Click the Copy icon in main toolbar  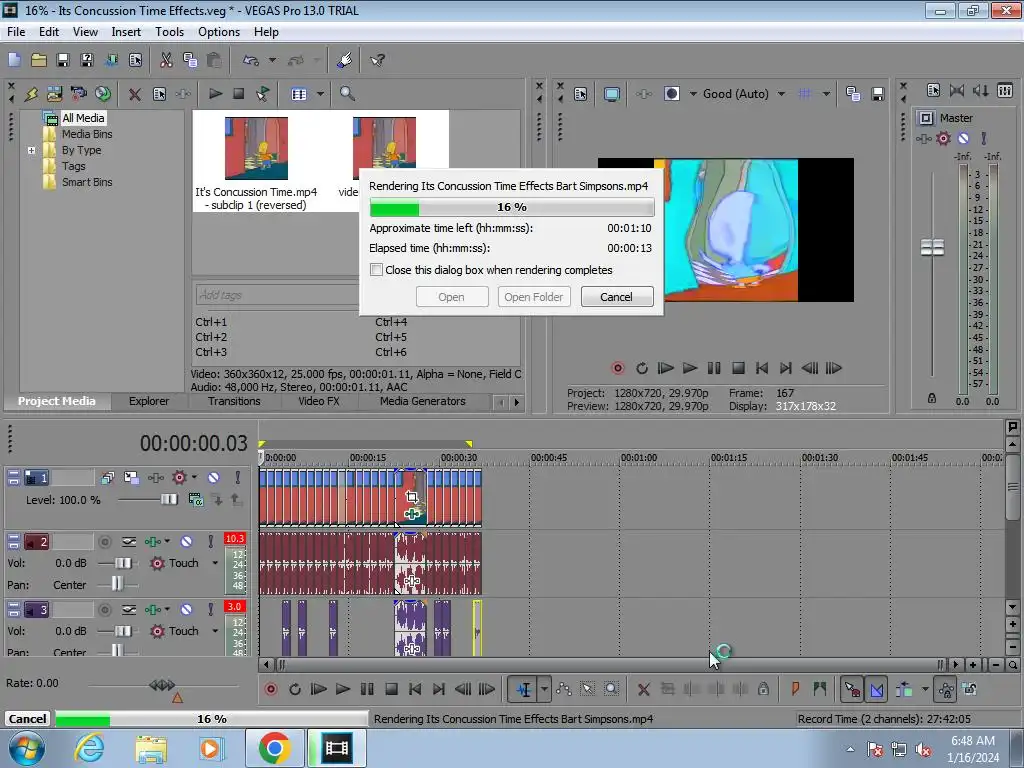point(190,60)
